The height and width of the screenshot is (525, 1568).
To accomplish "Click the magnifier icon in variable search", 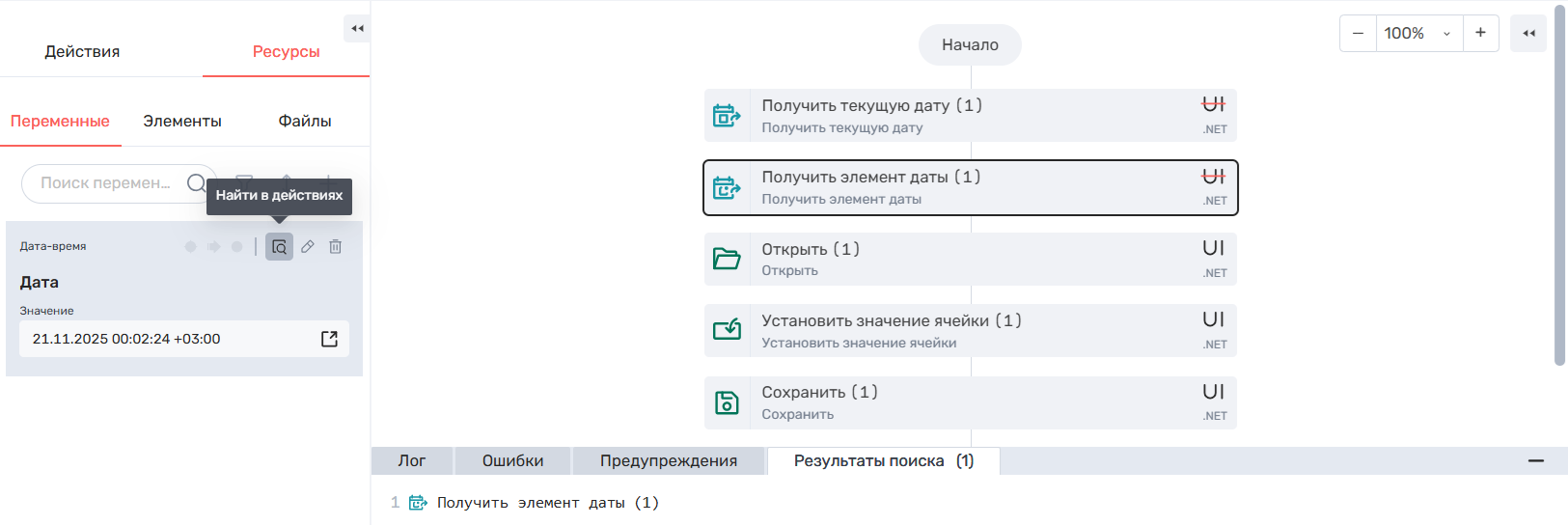I will click(196, 183).
